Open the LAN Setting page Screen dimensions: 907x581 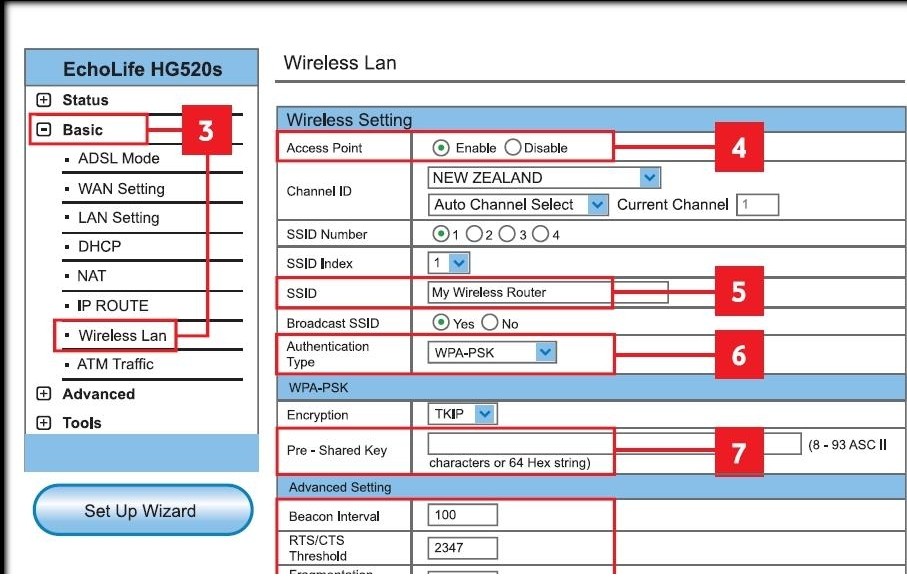click(119, 218)
